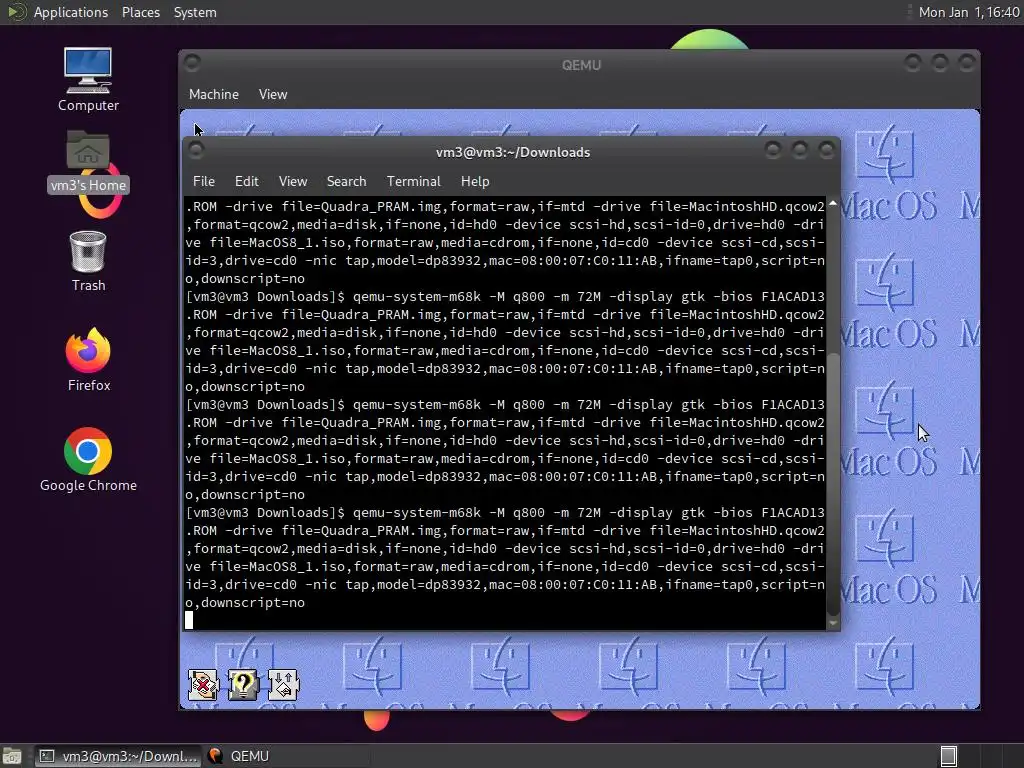Launch Google Chrome from the desktop
This screenshot has width=1024, height=768.
click(x=88, y=460)
